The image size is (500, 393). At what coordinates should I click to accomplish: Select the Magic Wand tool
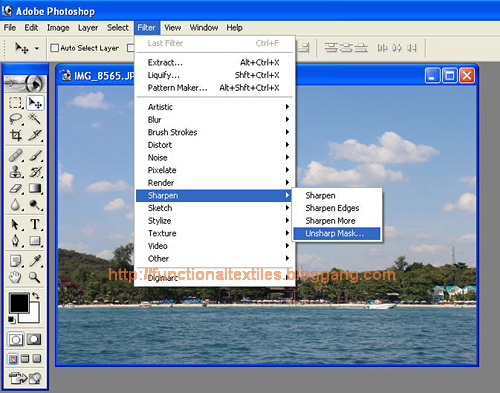35,119
